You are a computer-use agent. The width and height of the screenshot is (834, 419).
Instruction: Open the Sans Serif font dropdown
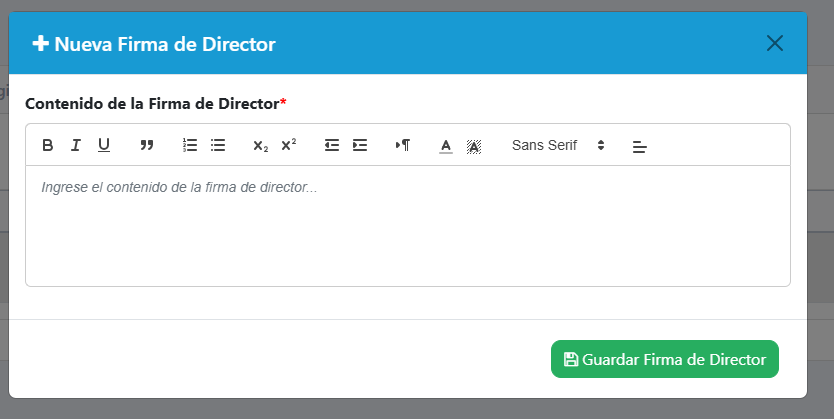point(558,145)
